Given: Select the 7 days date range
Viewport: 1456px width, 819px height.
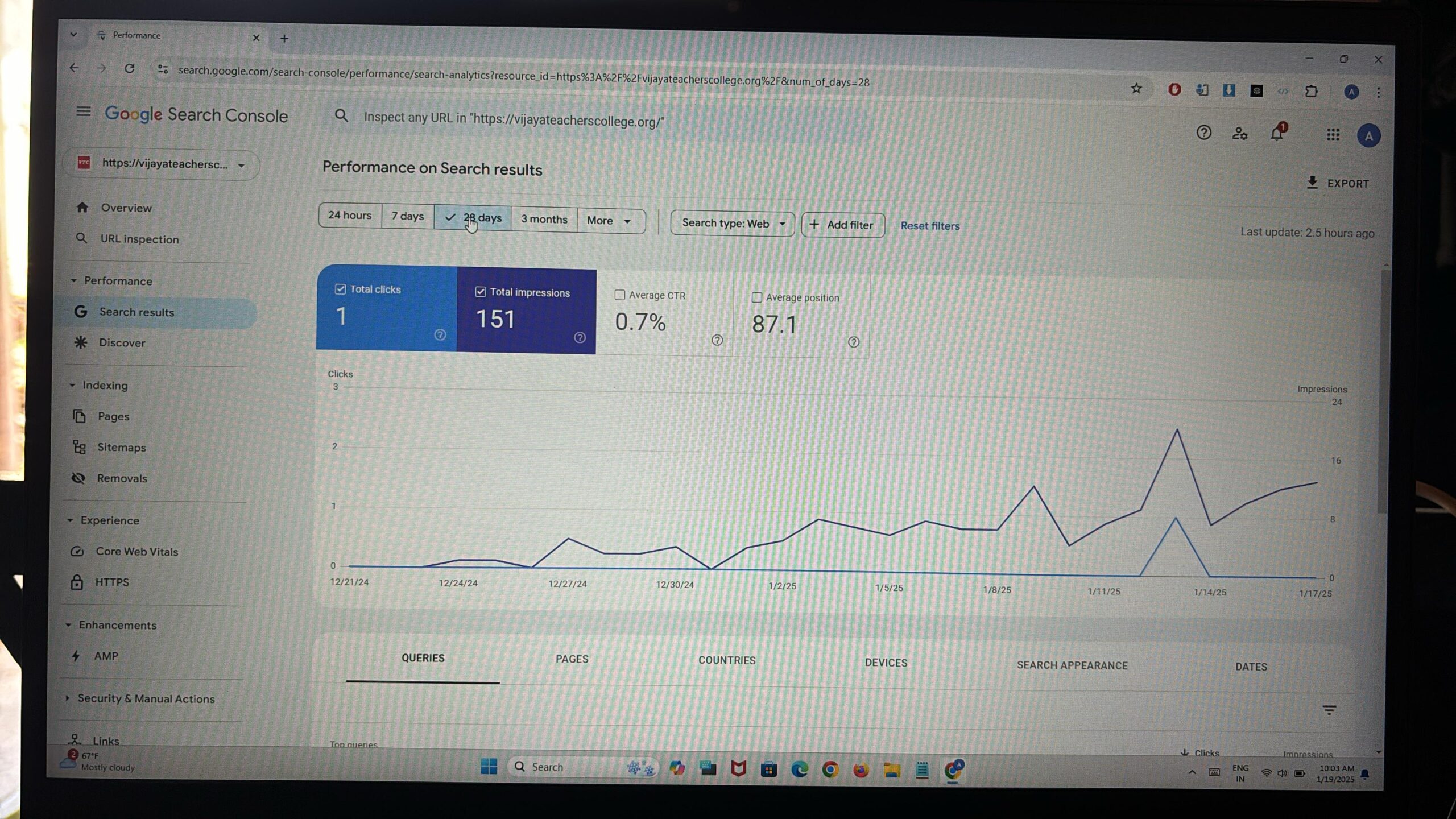Looking at the screenshot, I should 408,216.
